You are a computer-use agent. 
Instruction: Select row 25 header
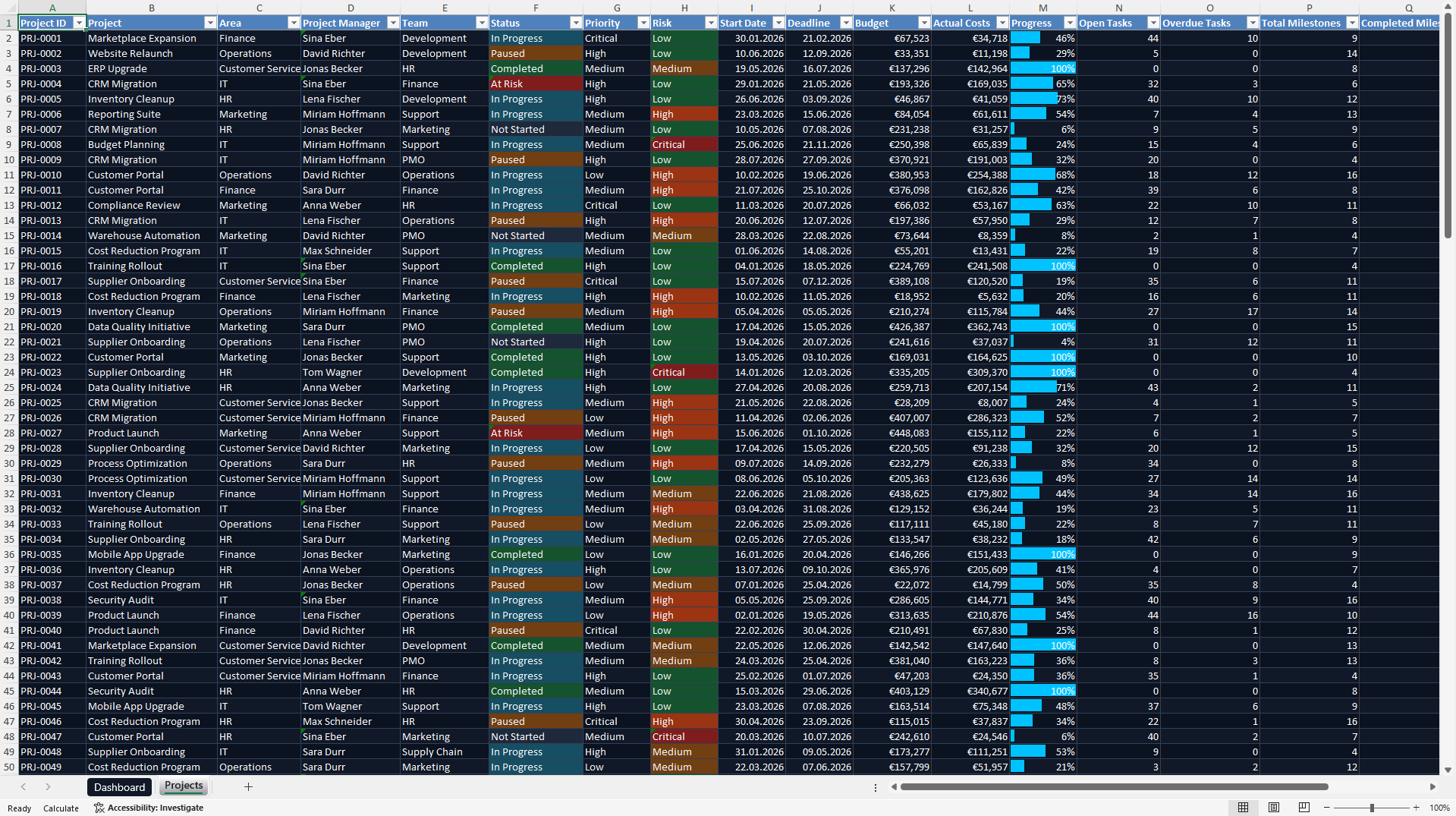coord(9,387)
